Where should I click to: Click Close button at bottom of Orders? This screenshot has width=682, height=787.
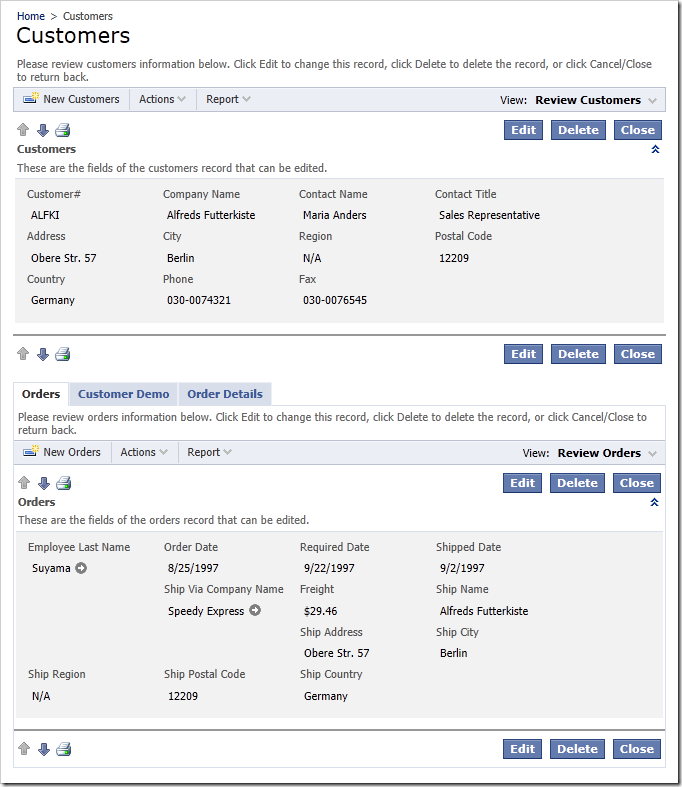tap(637, 749)
